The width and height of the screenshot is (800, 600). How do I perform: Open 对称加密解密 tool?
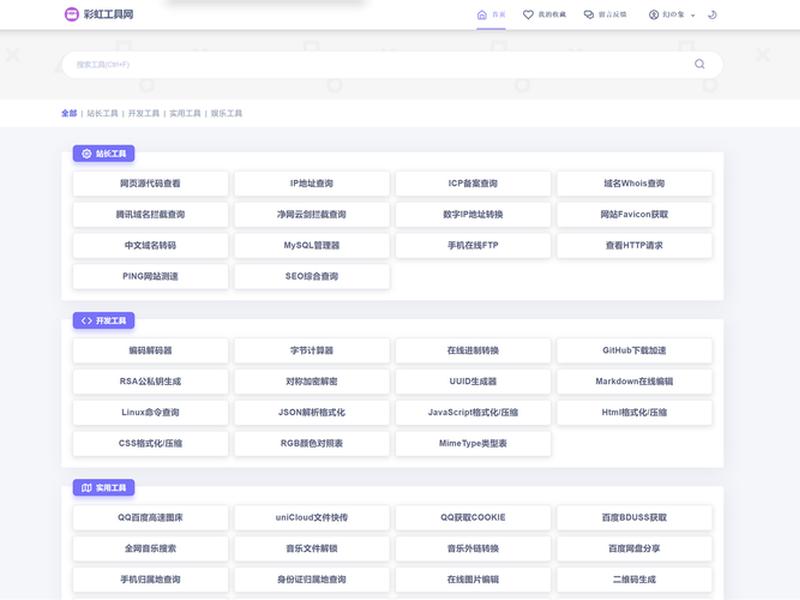pyautogui.click(x=312, y=382)
